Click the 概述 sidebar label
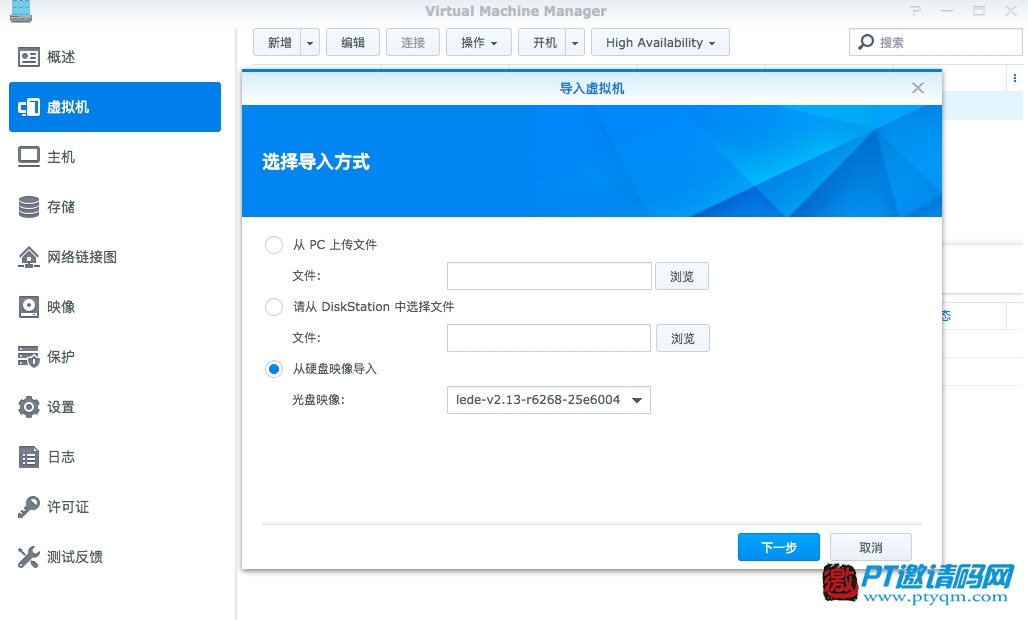This screenshot has width=1028, height=620. tap(61, 58)
